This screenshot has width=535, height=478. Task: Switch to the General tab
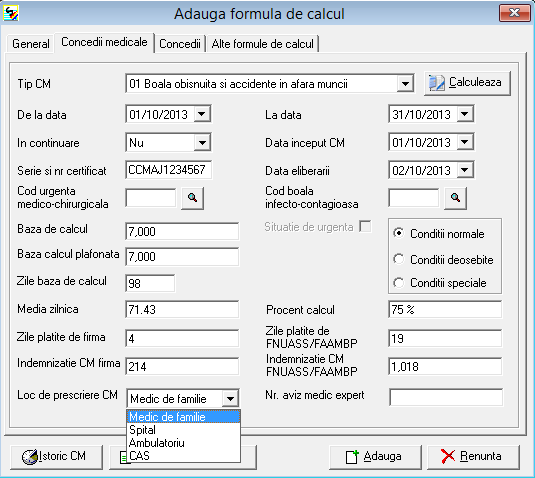(x=31, y=44)
